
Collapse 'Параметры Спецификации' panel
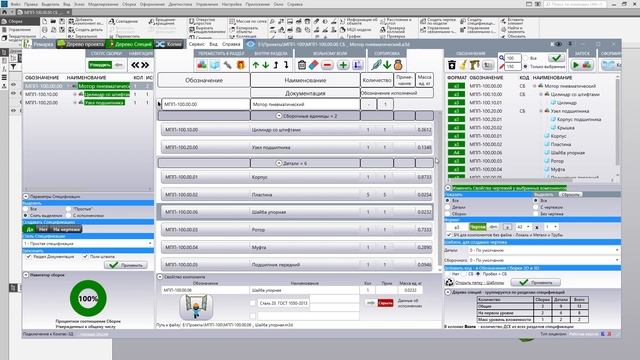pyautogui.click(x=25, y=196)
